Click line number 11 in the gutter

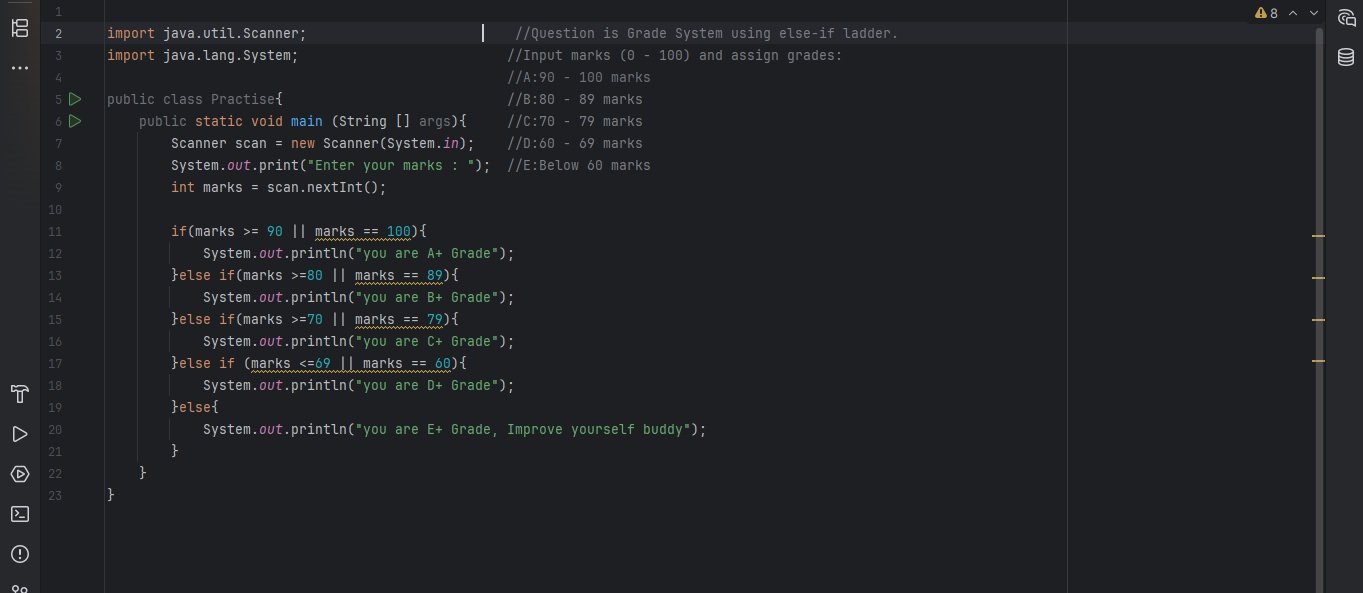(55, 231)
